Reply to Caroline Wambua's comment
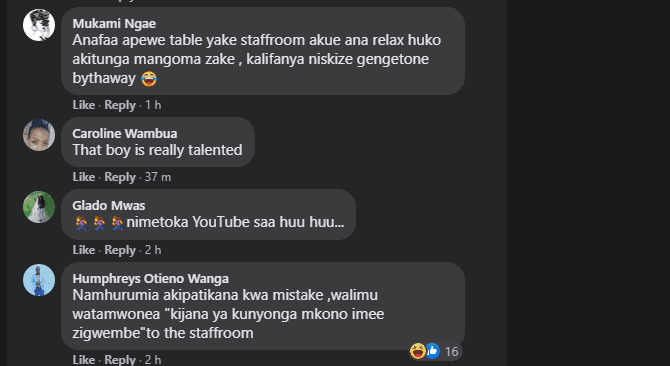 pyautogui.click(x=120, y=177)
